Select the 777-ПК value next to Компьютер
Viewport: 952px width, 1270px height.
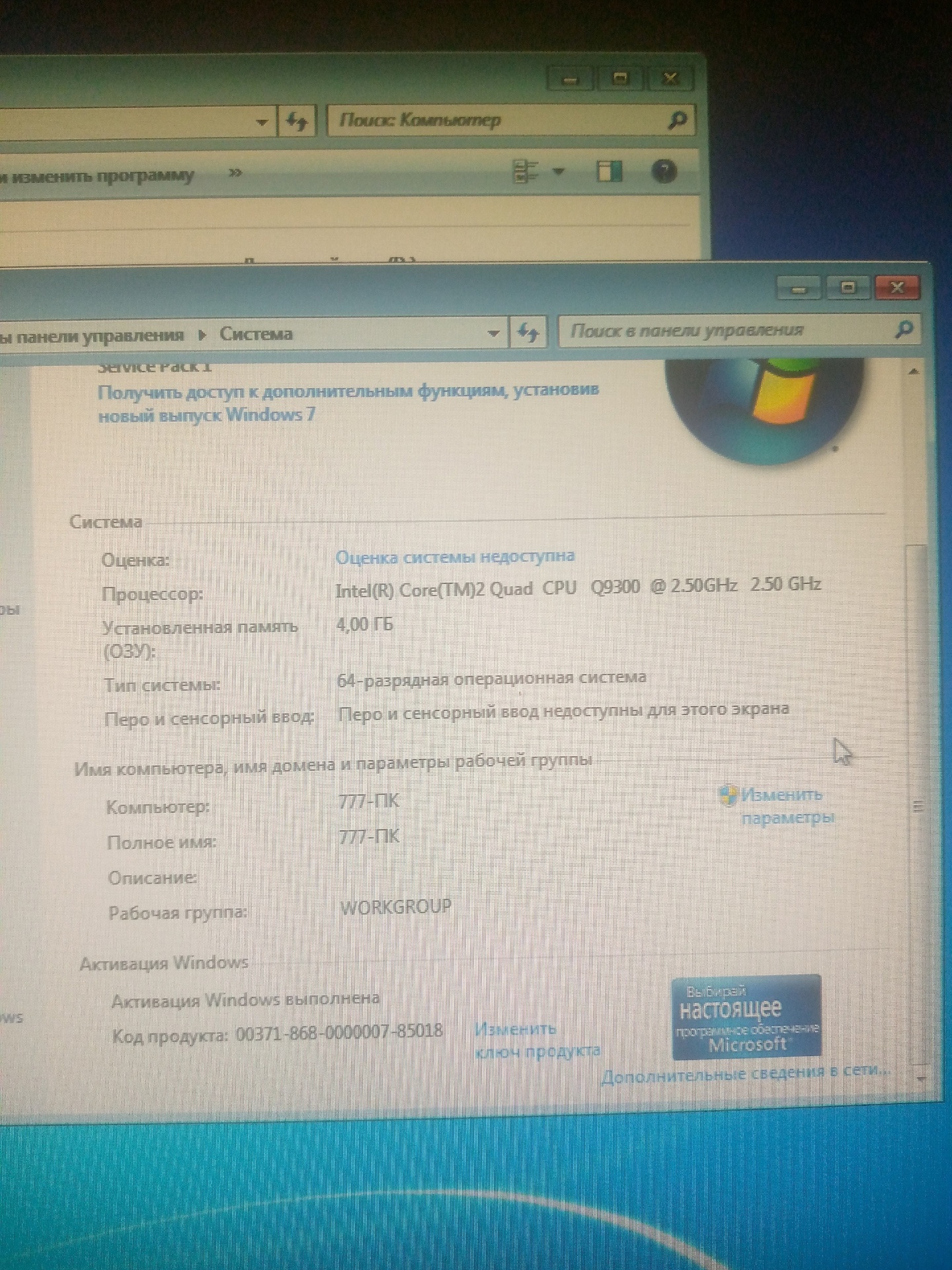(x=369, y=801)
